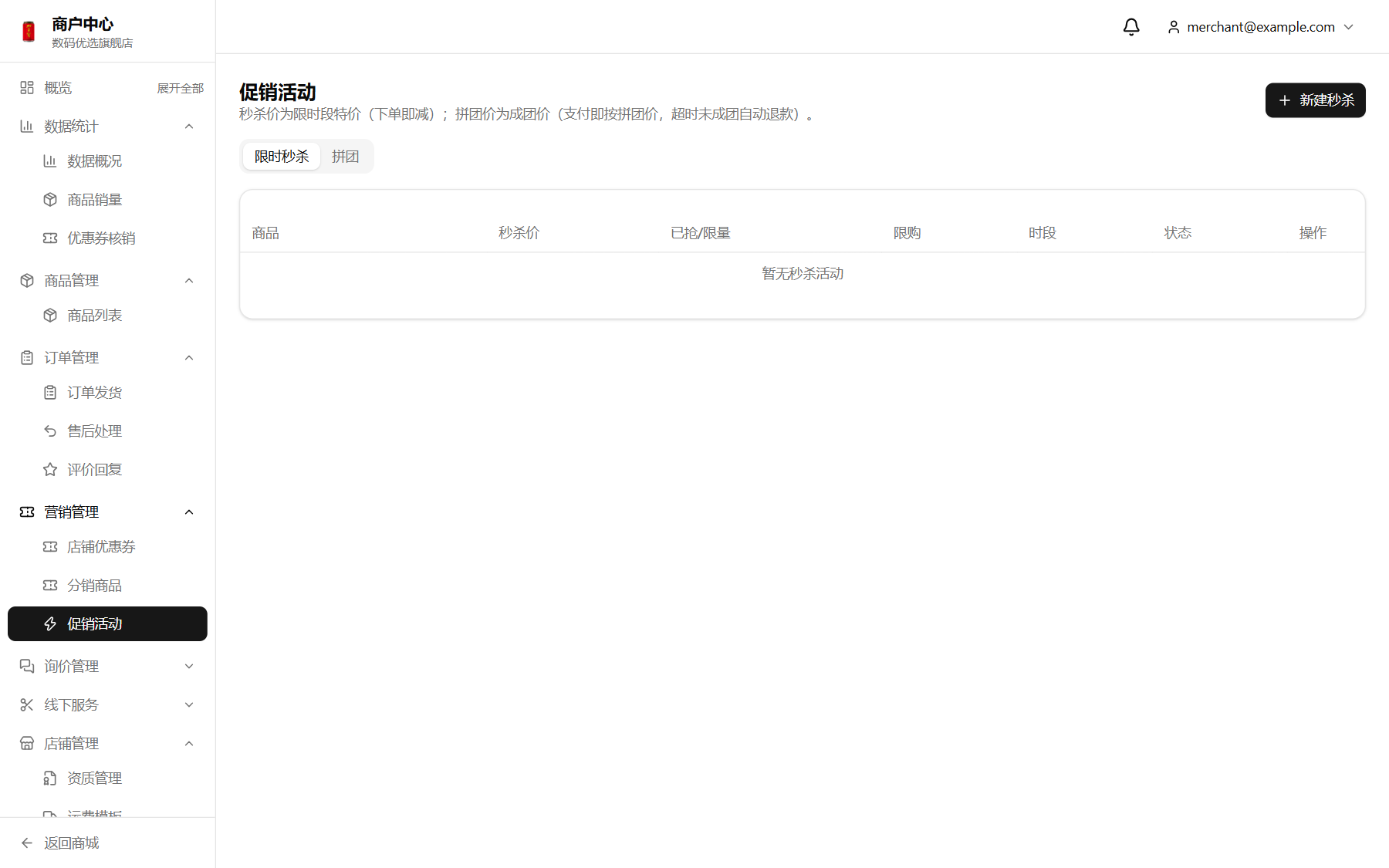Click the 优惠券核销 ticket icon

click(50, 238)
